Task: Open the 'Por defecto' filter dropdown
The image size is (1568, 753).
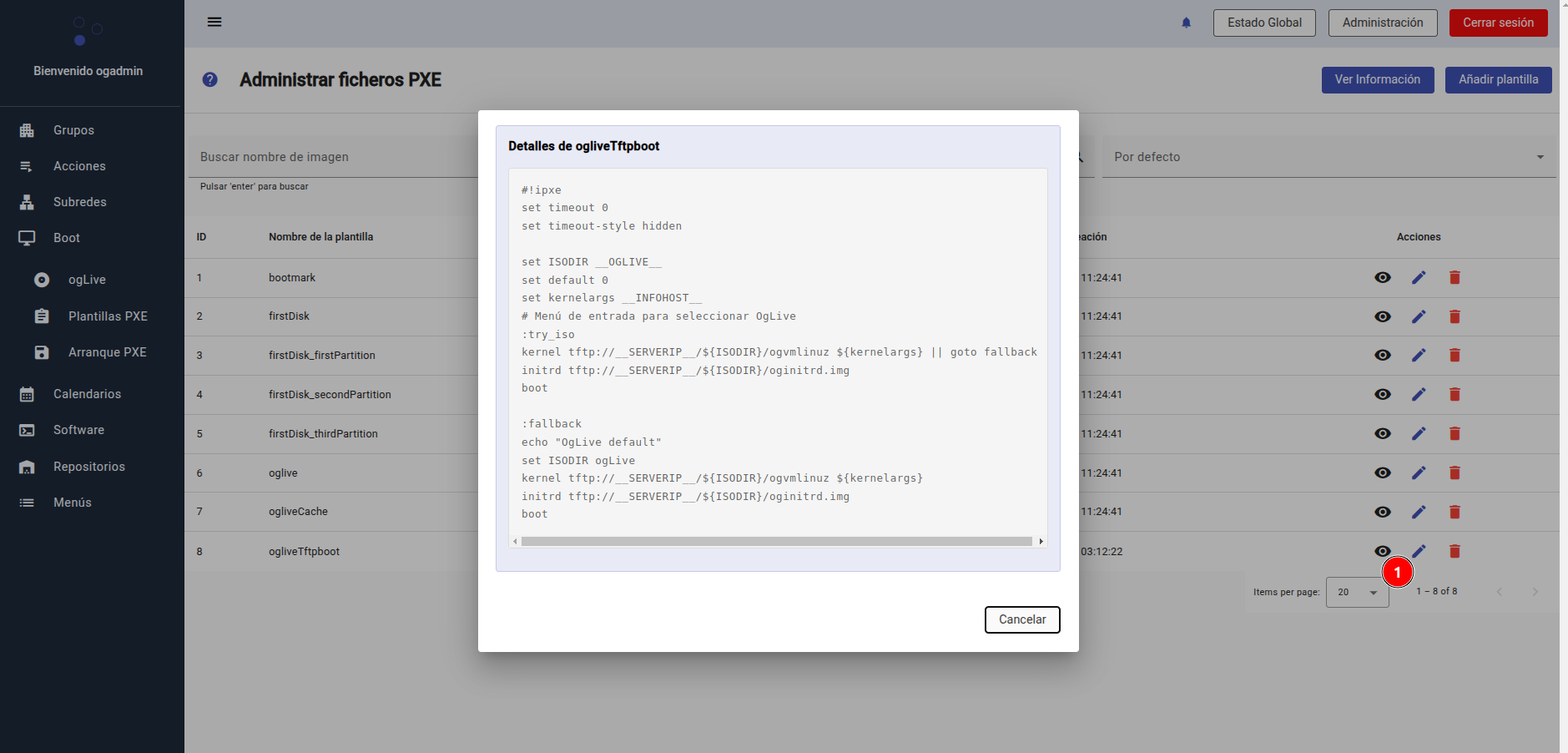Action: pos(1329,157)
